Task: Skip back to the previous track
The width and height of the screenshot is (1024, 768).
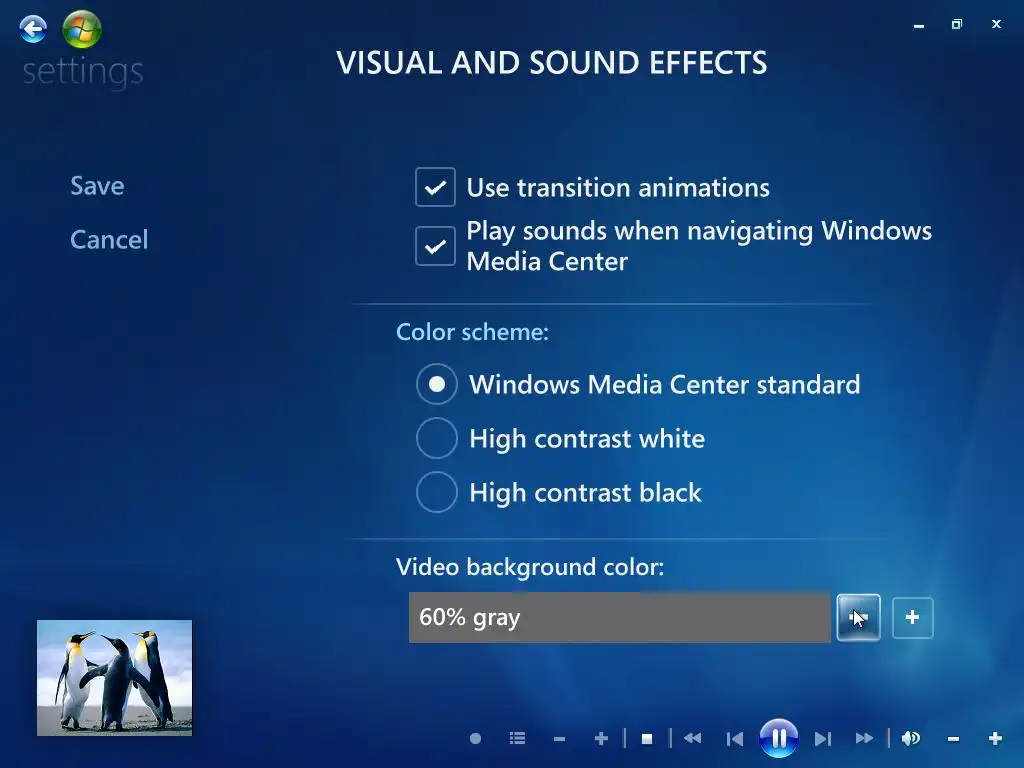Action: (x=735, y=739)
